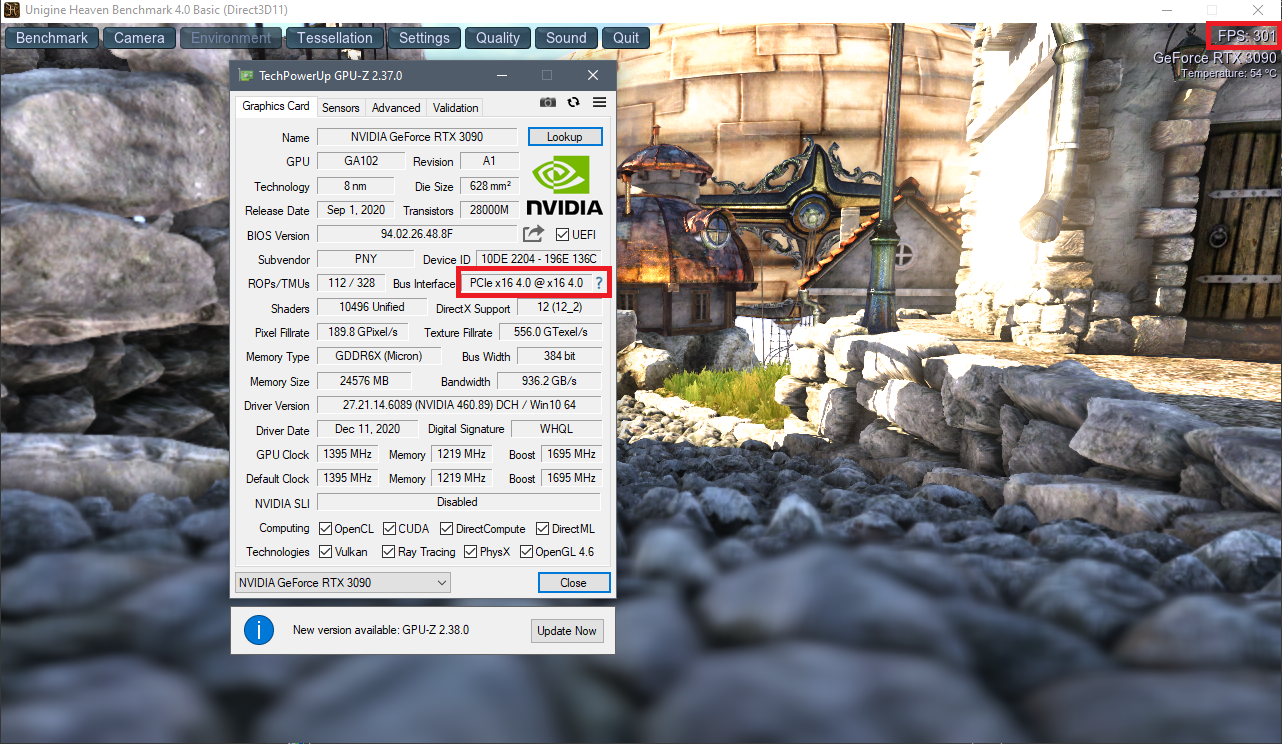Switch to the Sensors tab

coord(340,107)
